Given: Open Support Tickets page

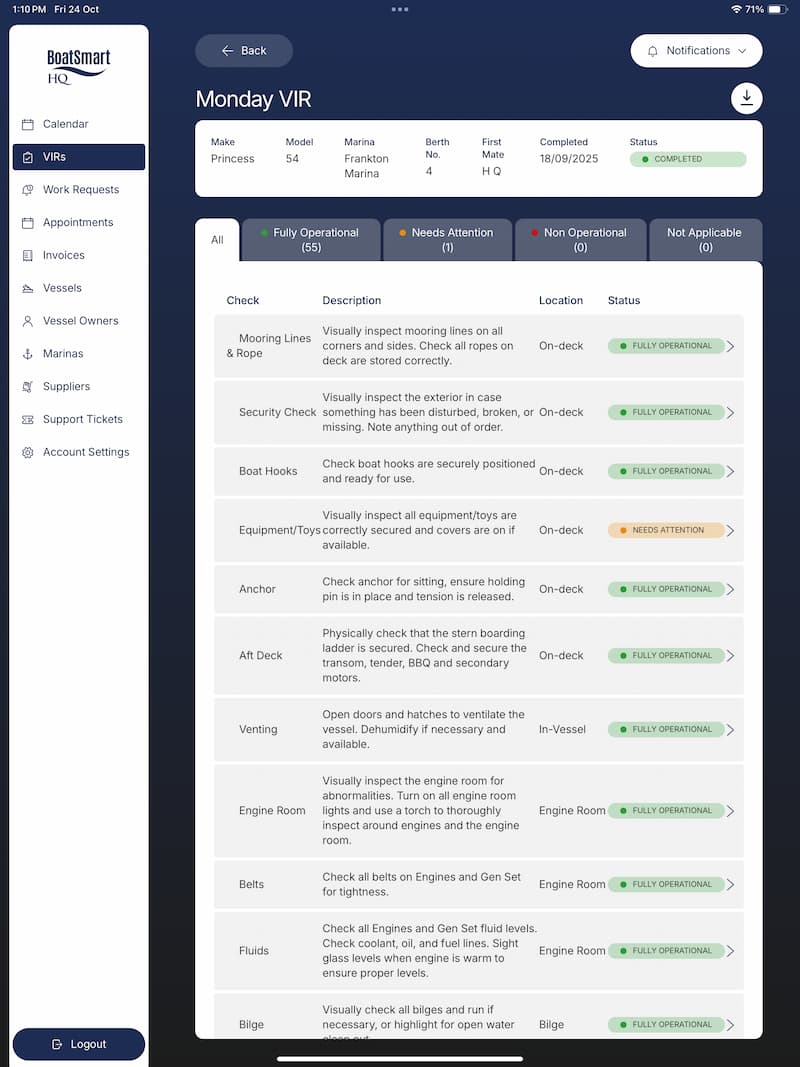Looking at the screenshot, I should click(82, 419).
